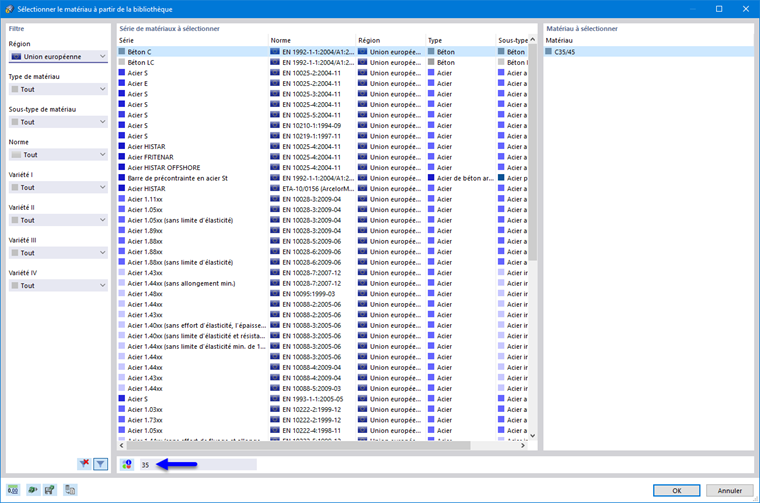This screenshot has height=503, width=760.
Task: Close the material library dialog
Action: (746, 9)
